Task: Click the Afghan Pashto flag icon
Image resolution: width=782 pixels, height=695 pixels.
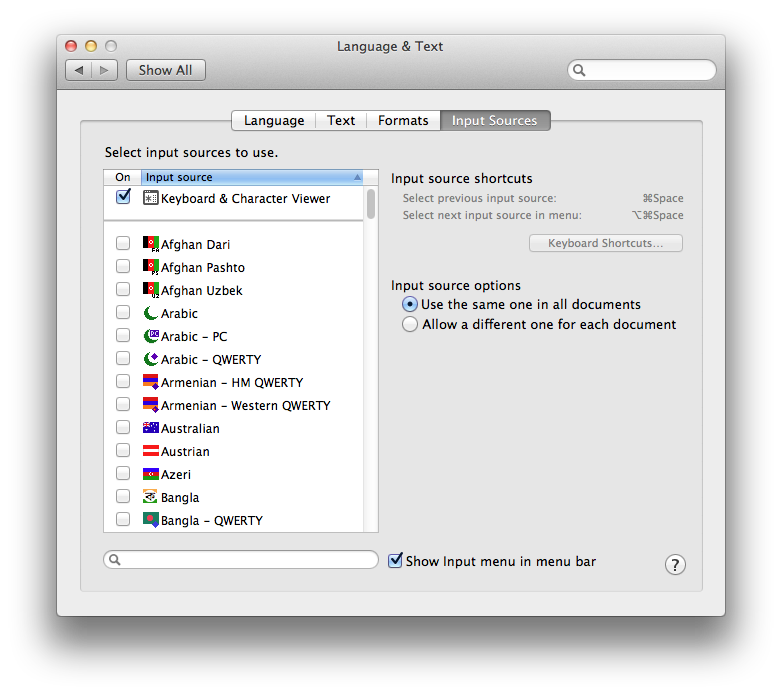Action: pos(151,267)
